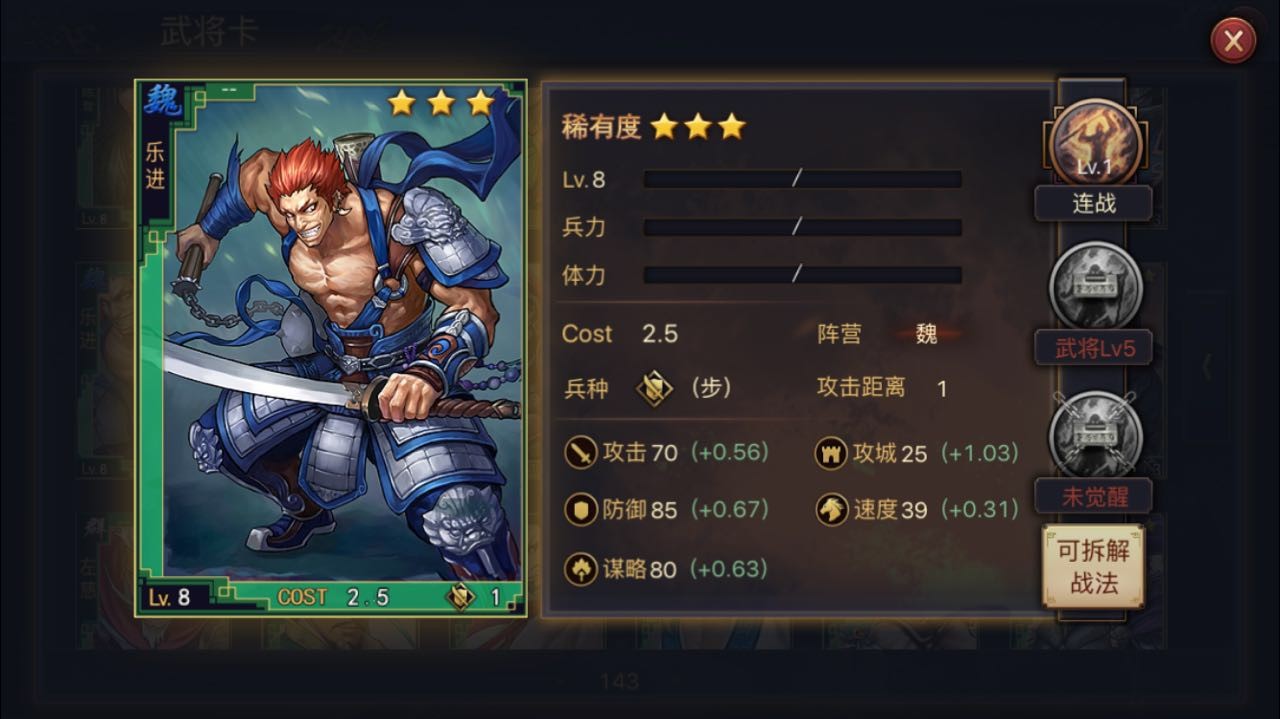
Task: Tap the 攻城 castle stat icon
Action: [x=831, y=453]
